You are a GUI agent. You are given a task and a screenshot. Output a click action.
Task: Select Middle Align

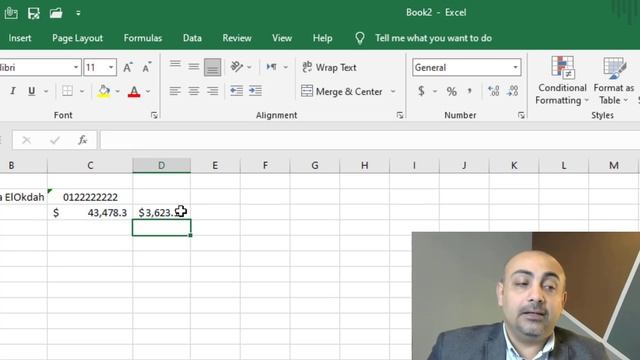[194, 67]
